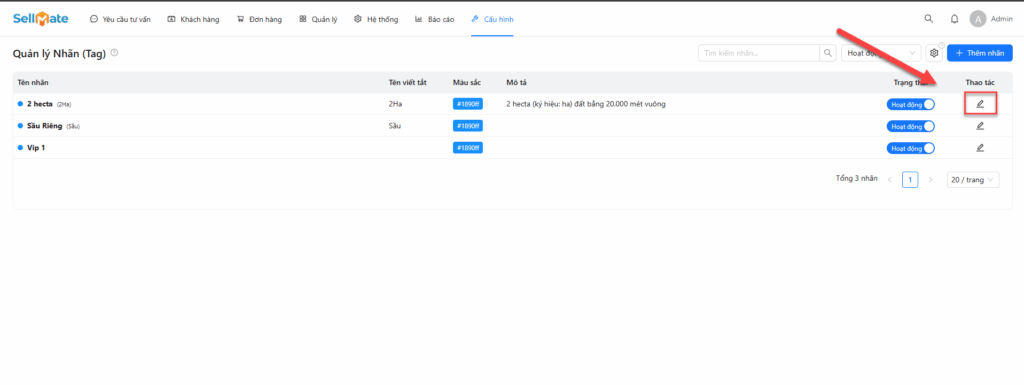This screenshot has width=1024, height=385.
Task: Toggle Hoạt động switch for Vip 1
Action: click(x=910, y=148)
